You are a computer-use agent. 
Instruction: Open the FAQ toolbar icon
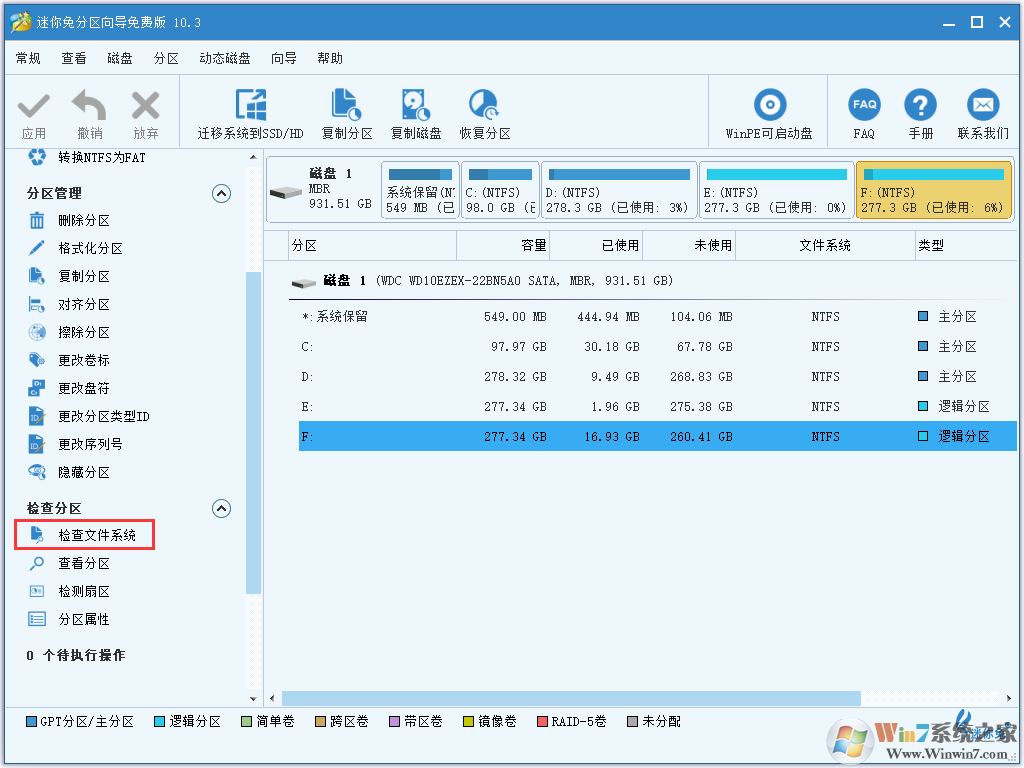pyautogui.click(x=864, y=106)
